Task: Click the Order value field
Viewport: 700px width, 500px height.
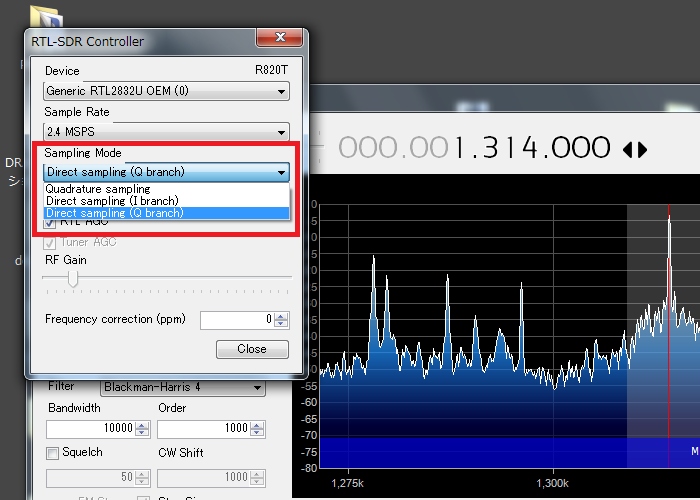Action: (198, 429)
